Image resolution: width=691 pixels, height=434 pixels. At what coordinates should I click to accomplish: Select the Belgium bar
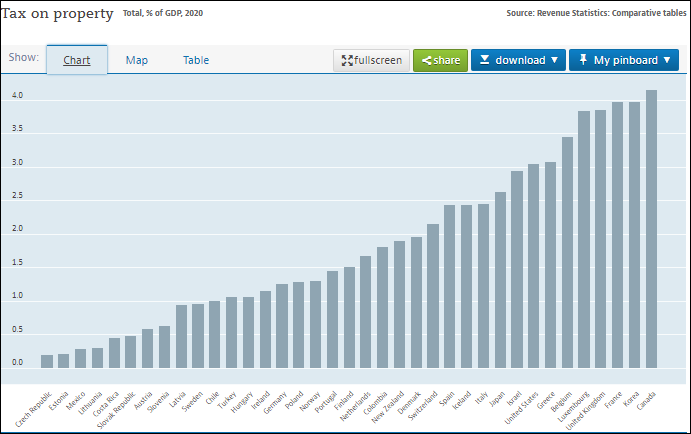pos(568,252)
